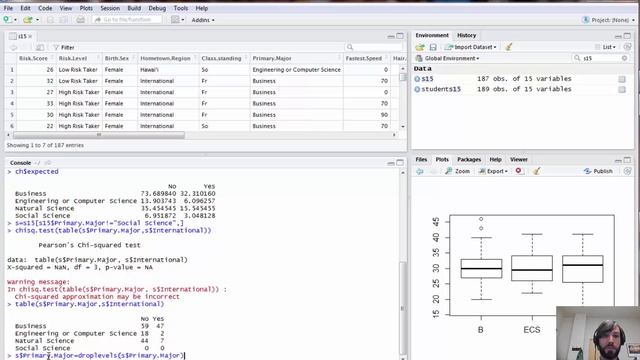Open the Help tab in lower right pane
The image size is (640, 360).
coord(495,160)
